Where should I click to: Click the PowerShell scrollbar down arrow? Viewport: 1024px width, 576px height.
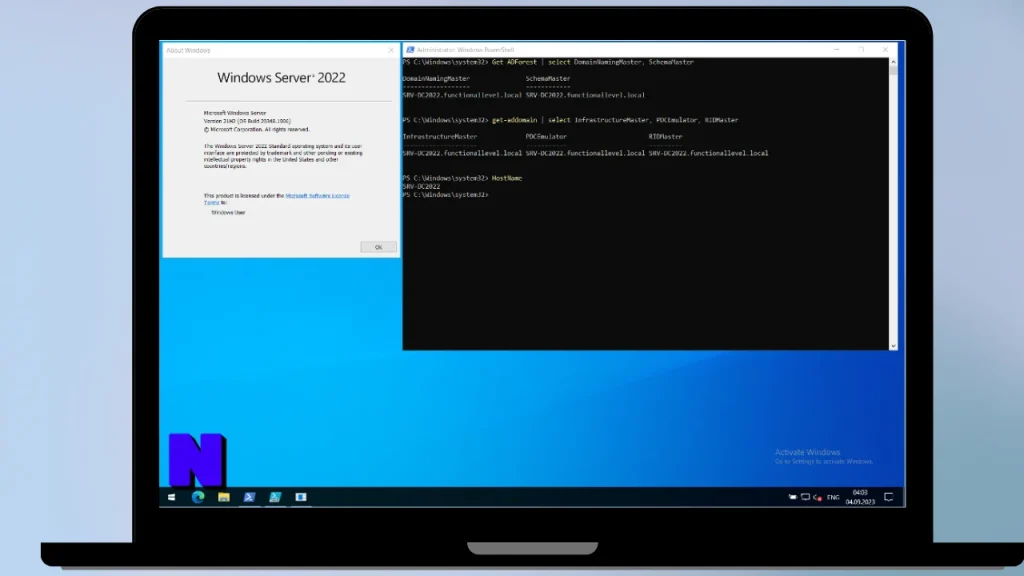click(893, 345)
